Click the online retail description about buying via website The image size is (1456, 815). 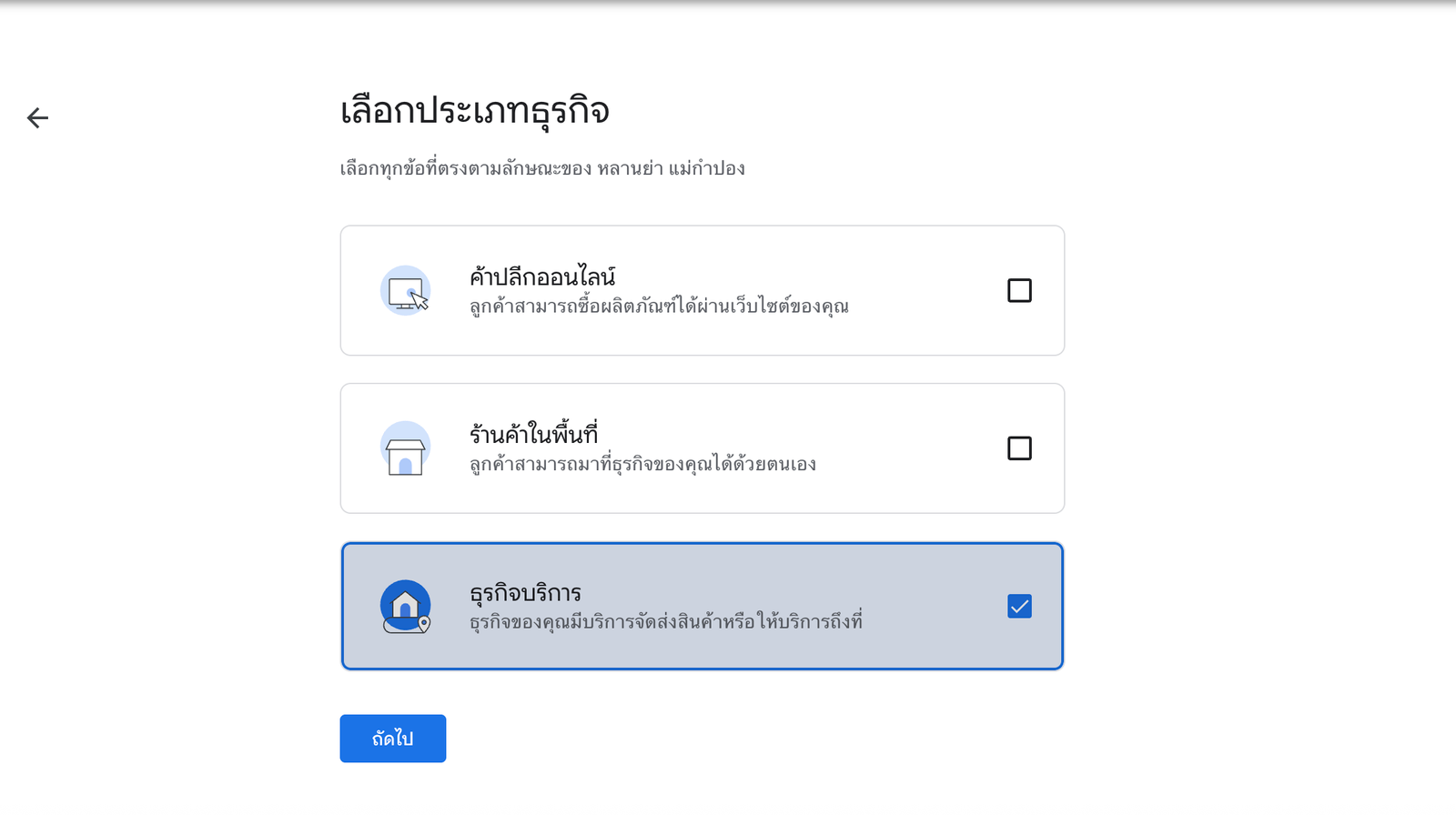click(659, 307)
